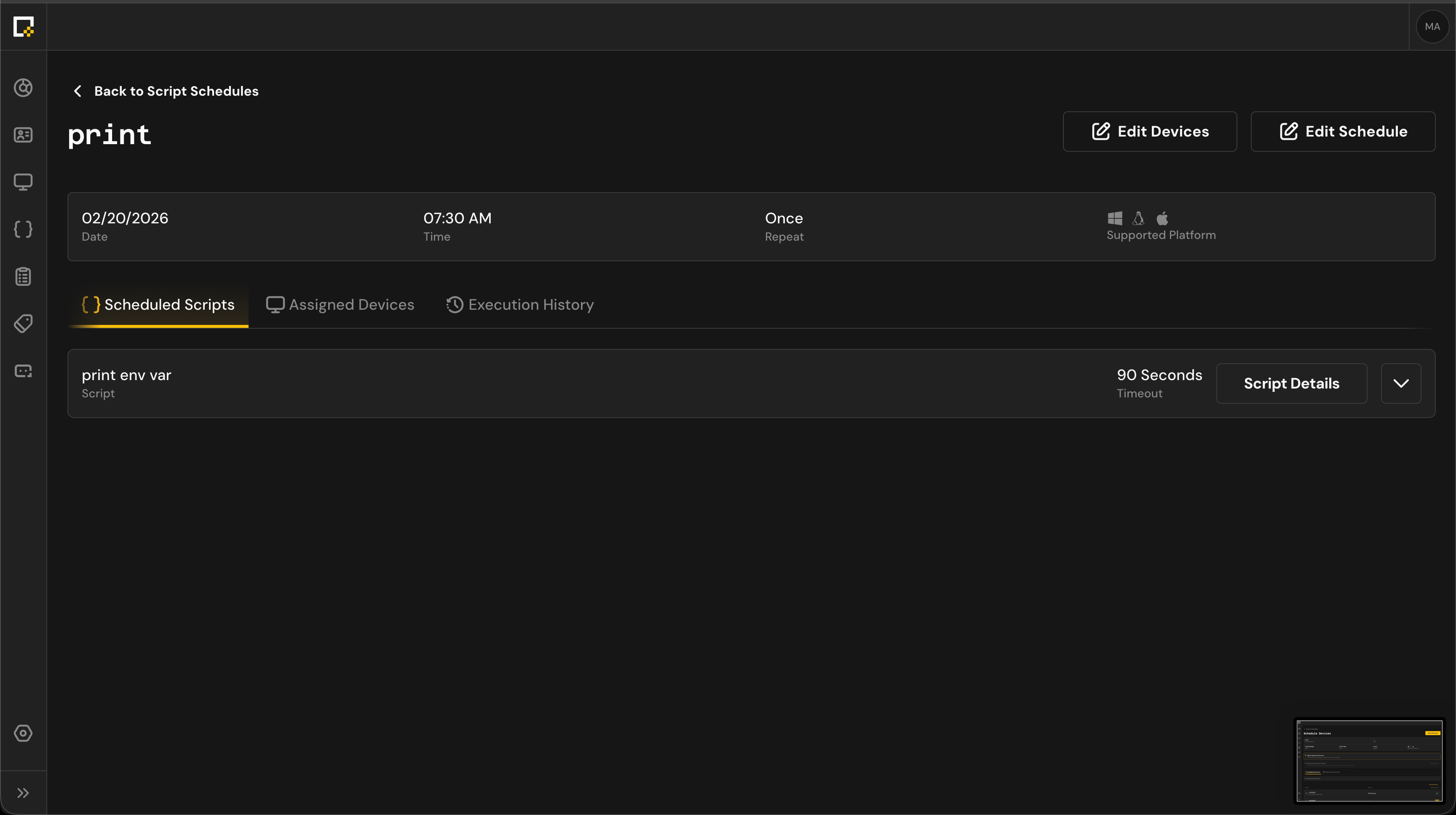Click the back arrow chevron icon
The image size is (1456, 815).
[x=78, y=91]
